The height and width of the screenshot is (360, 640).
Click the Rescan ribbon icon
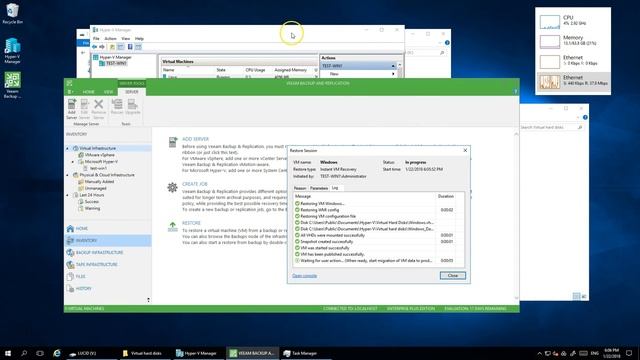(x=117, y=107)
